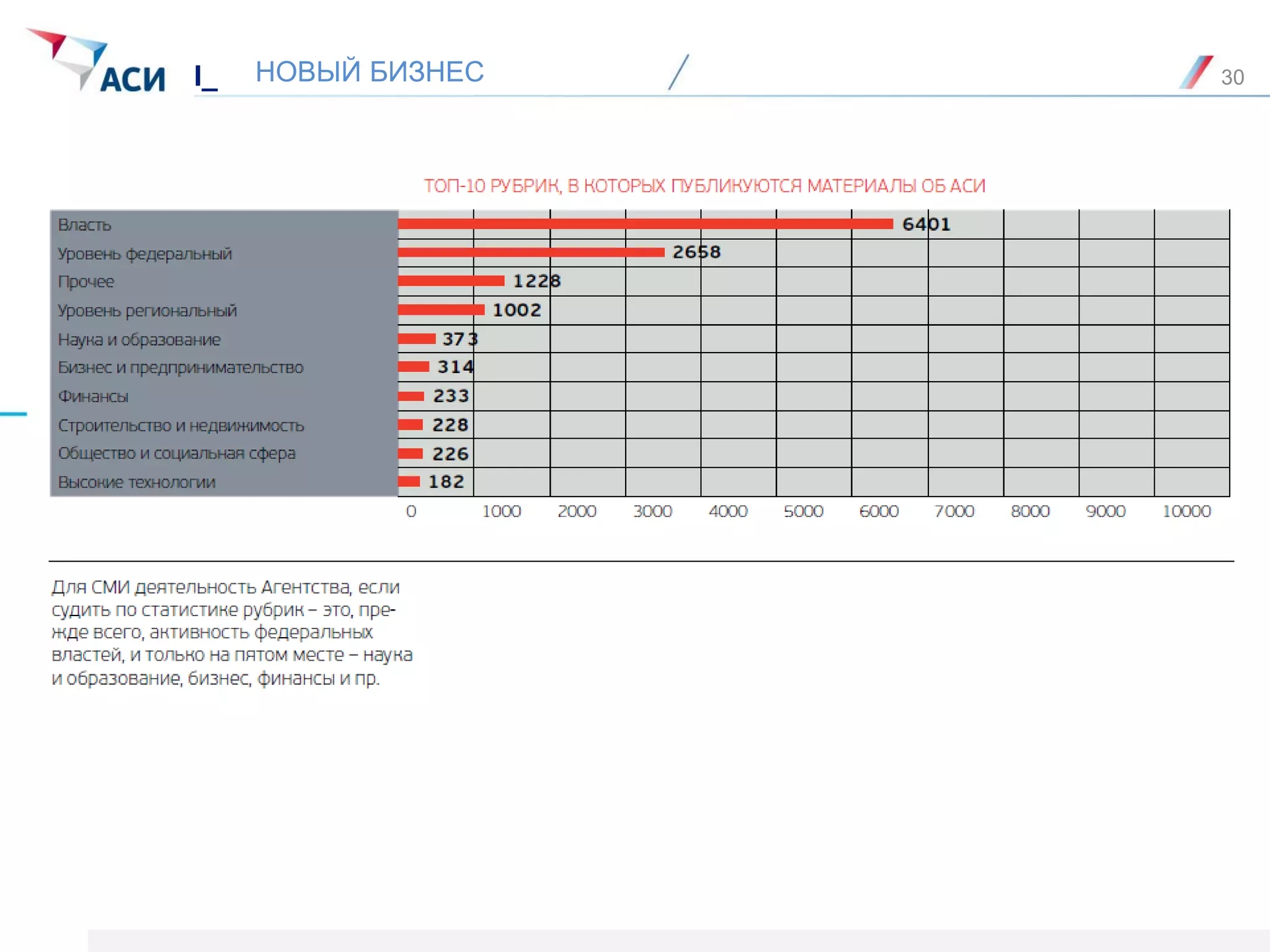Image resolution: width=1270 pixels, height=952 pixels.
Task: Select the Высокие технологии row label
Action: pyautogui.click(x=136, y=482)
